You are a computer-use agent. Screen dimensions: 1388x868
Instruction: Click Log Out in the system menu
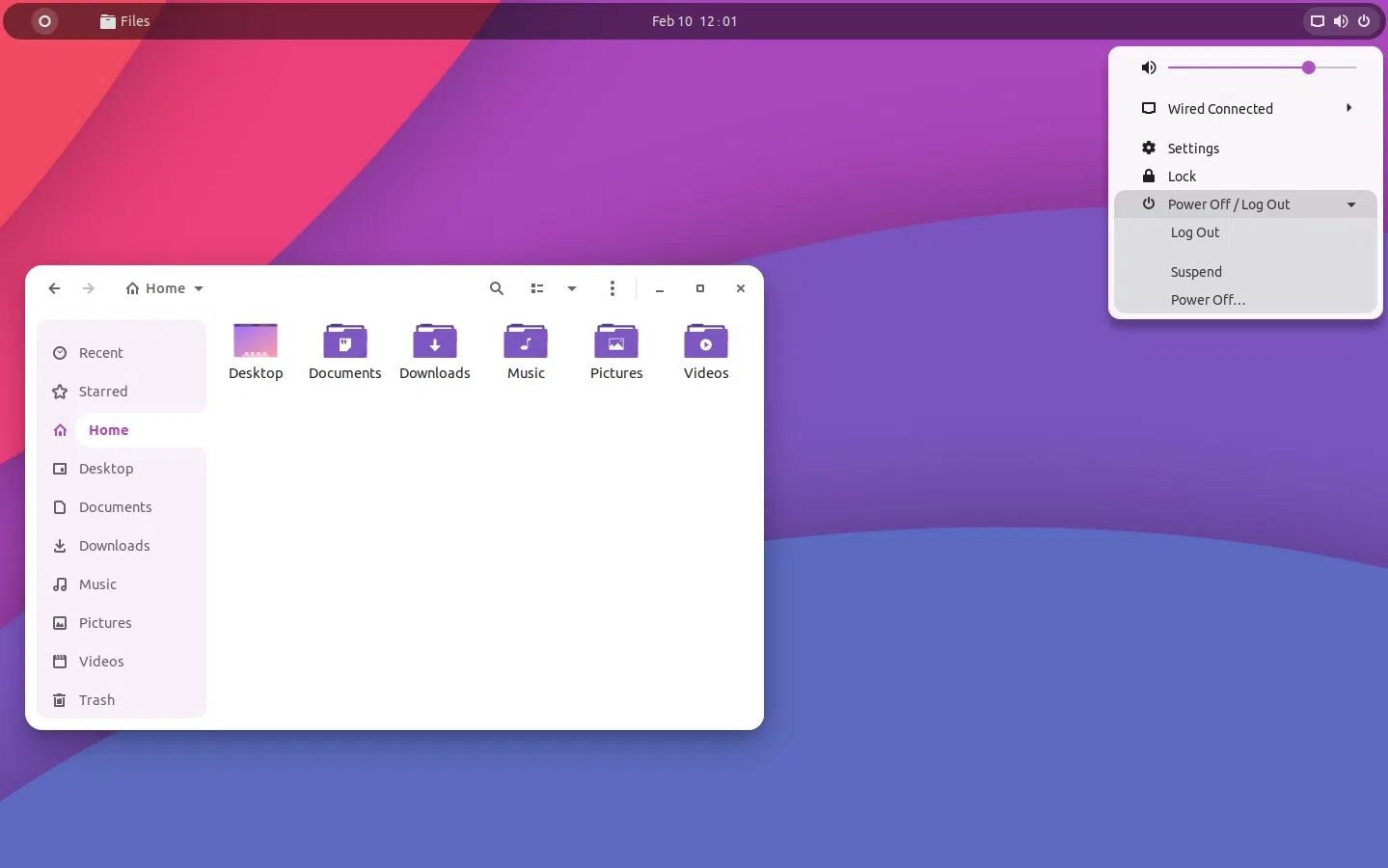1195,232
